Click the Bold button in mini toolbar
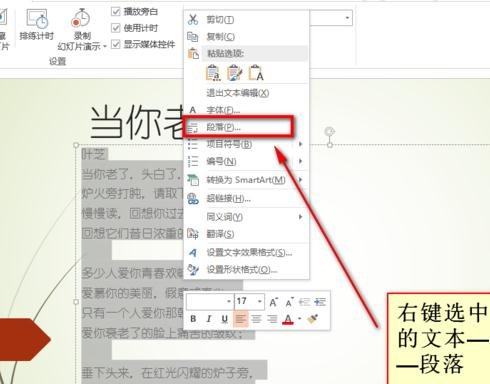This screenshot has width=490, height=384. click(193, 319)
